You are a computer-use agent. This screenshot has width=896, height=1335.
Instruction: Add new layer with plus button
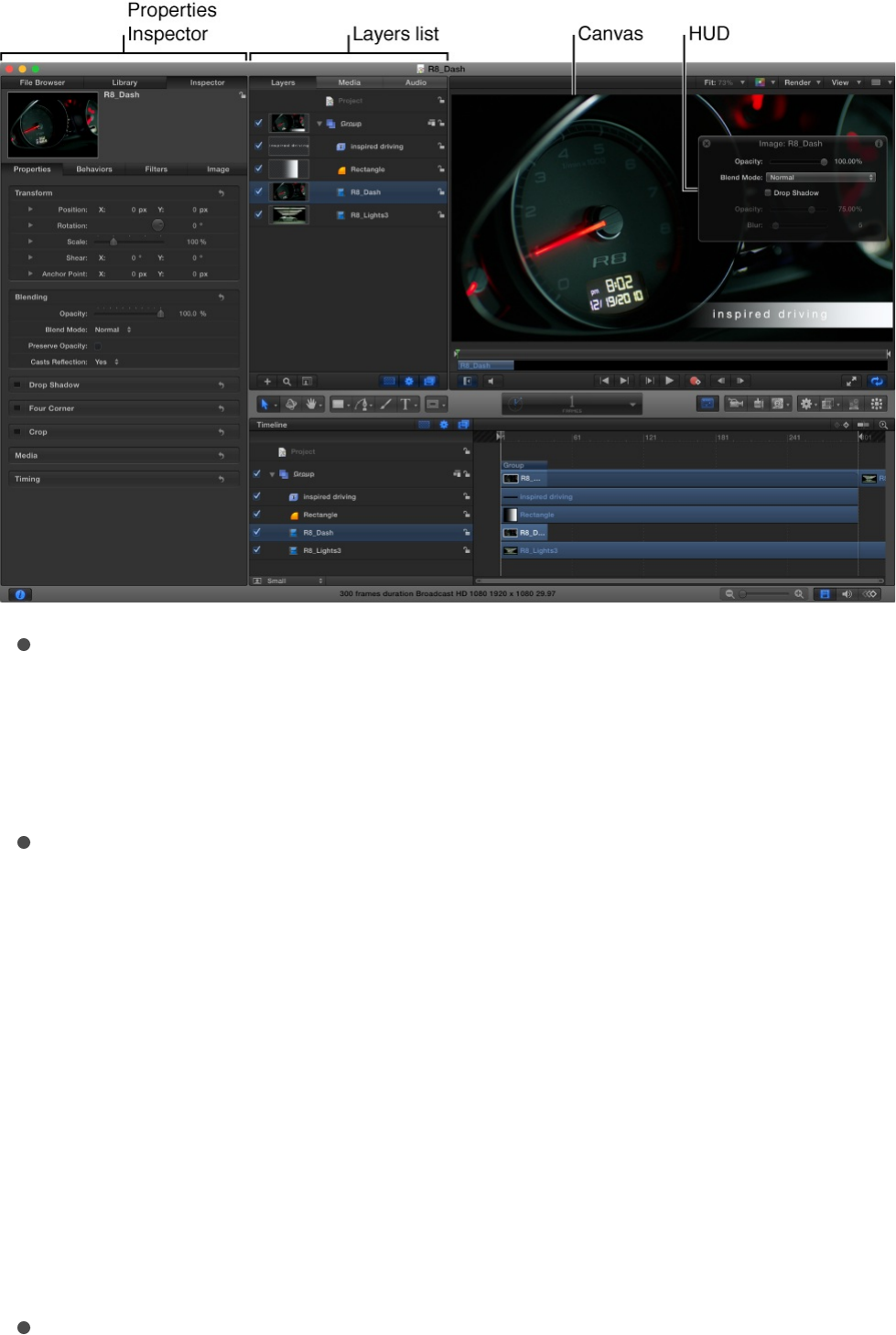click(267, 381)
